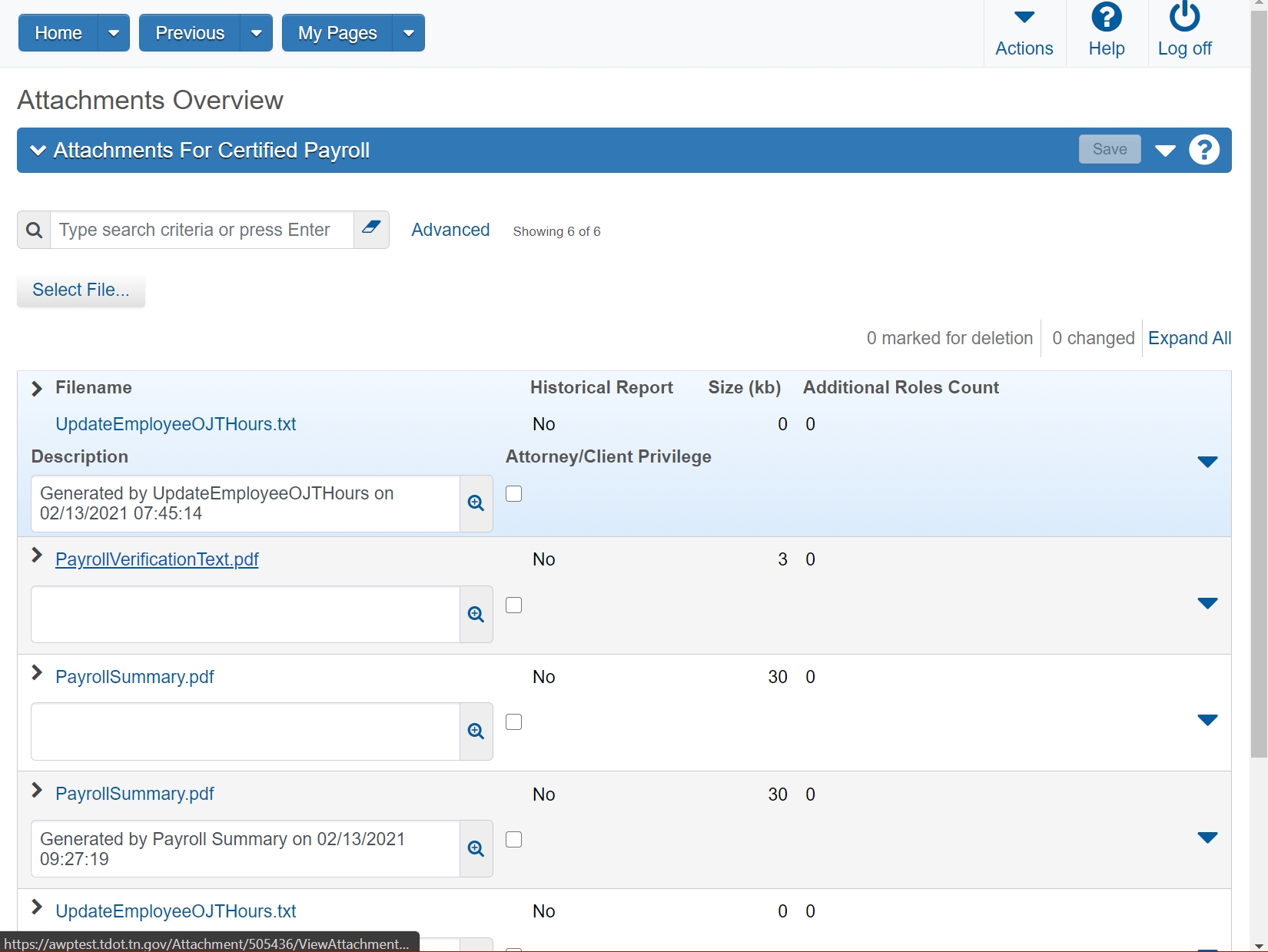Click the search magnifier icon
1268x952 pixels.
[x=35, y=230]
